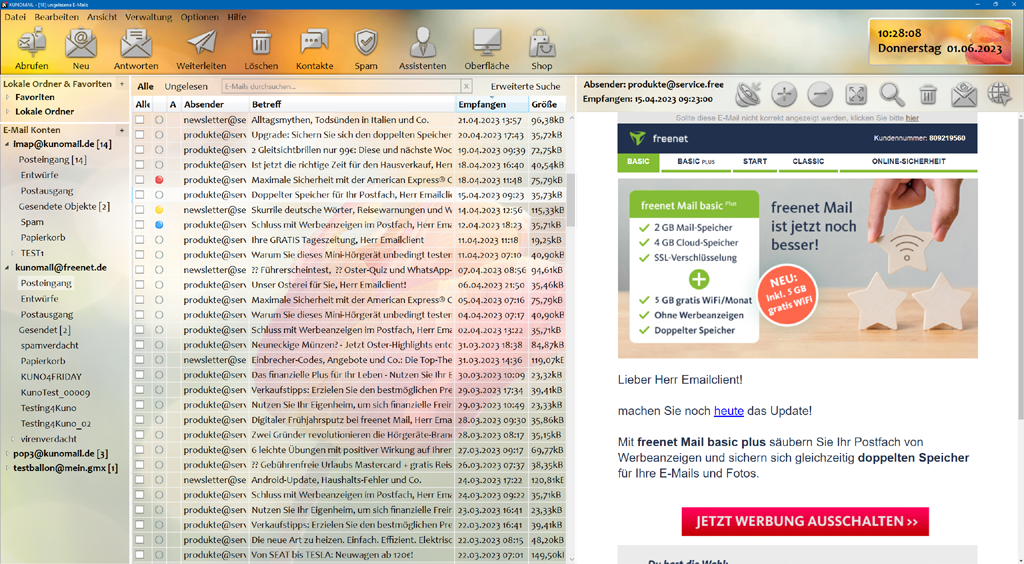Image resolution: width=1024 pixels, height=564 pixels.
Task: Expand the pop3@kunomail.de account
Action: 7,454
